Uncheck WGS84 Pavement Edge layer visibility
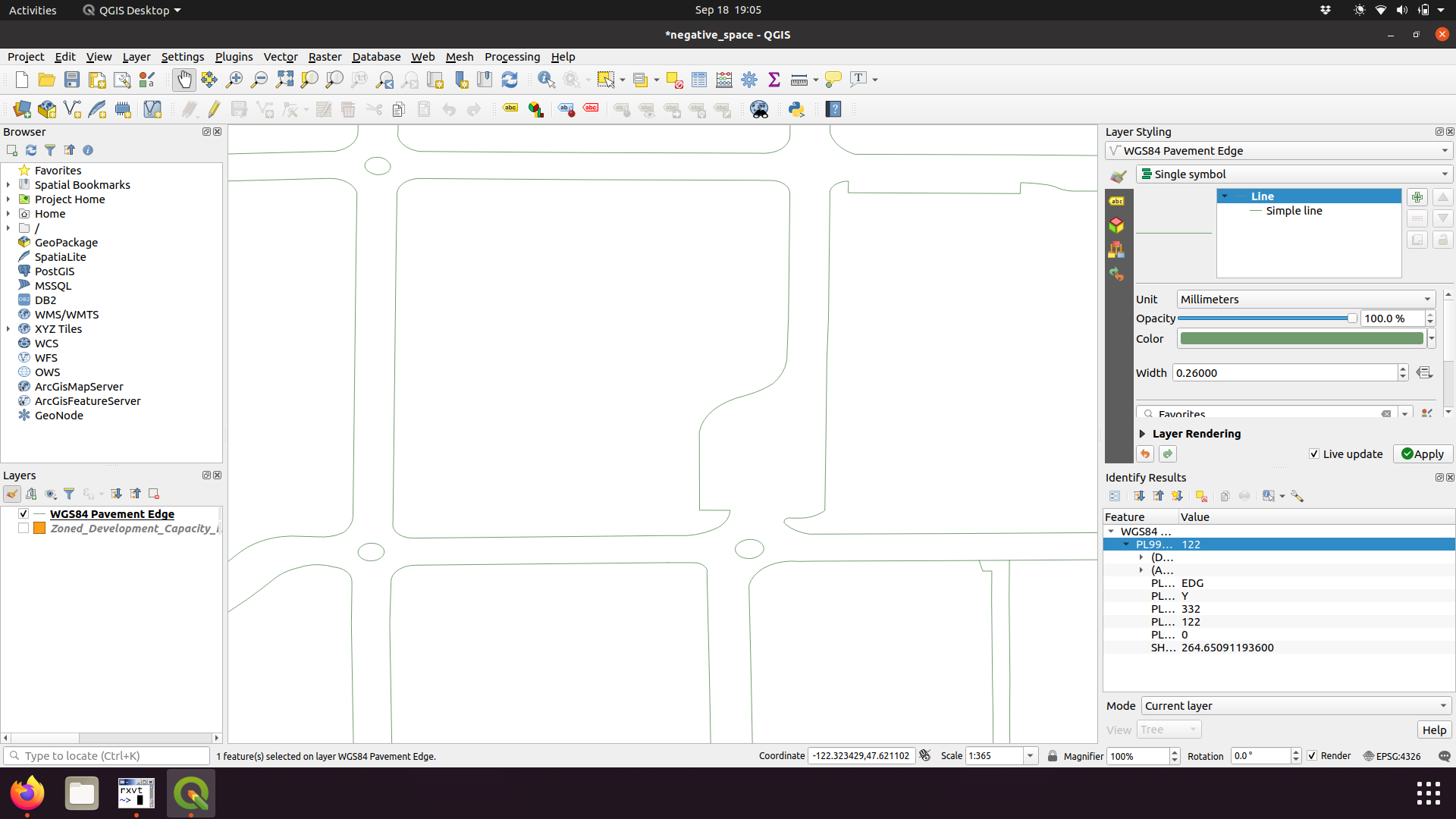The width and height of the screenshot is (1456, 819). [24, 514]
